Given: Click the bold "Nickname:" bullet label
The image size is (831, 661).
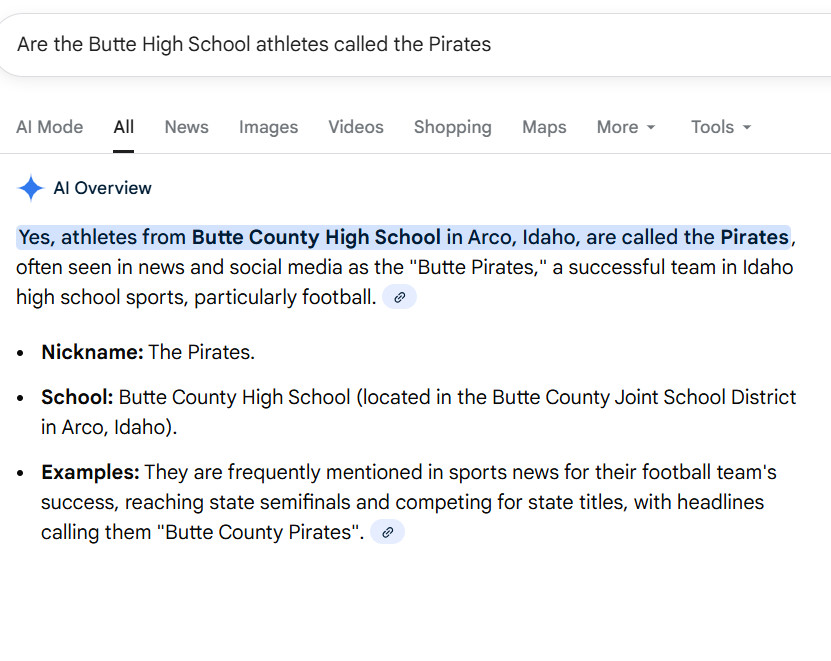Looking at the screenshot, I should coord(92,352).
